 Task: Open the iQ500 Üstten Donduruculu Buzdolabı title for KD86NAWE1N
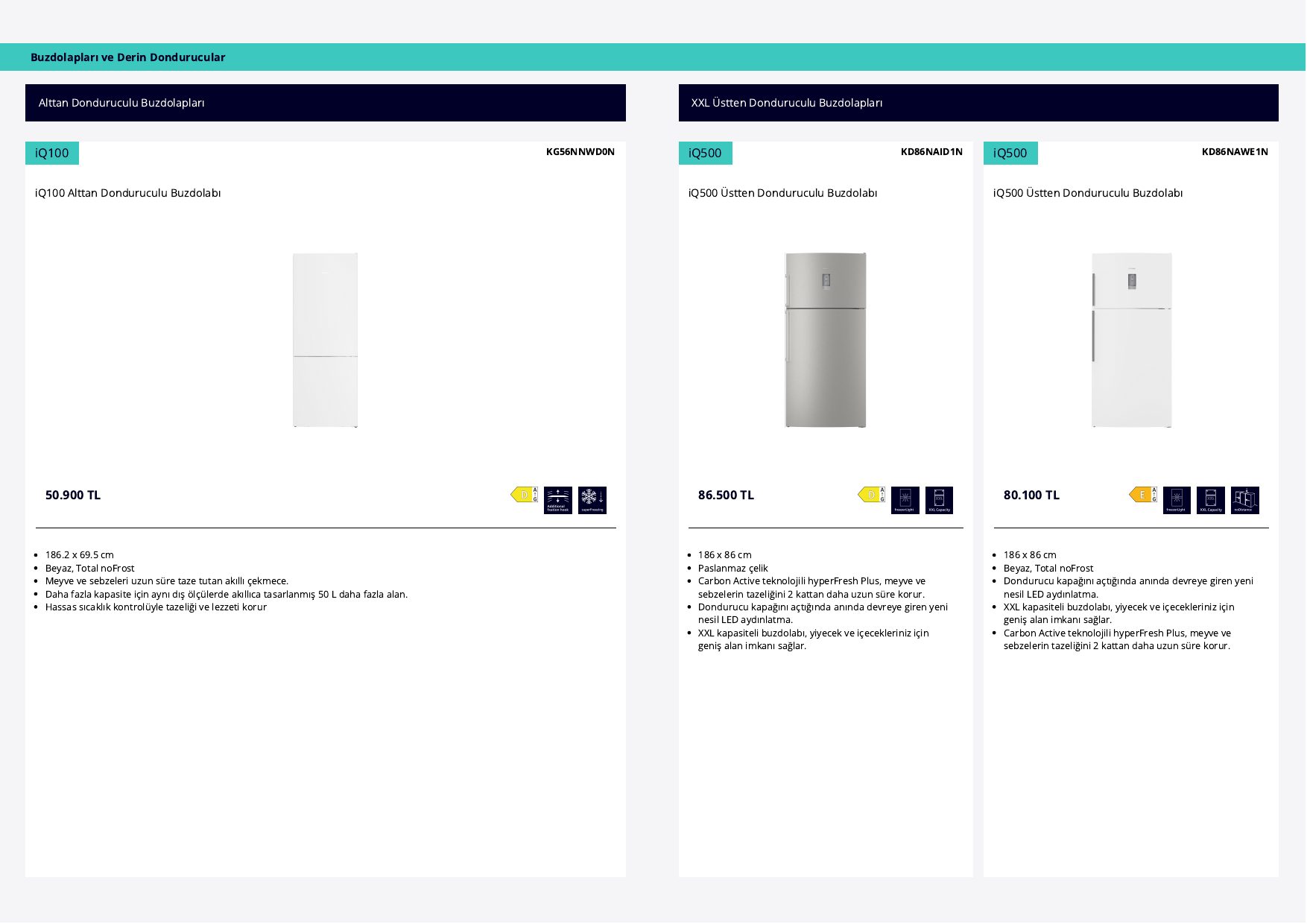click(1088, 193)
